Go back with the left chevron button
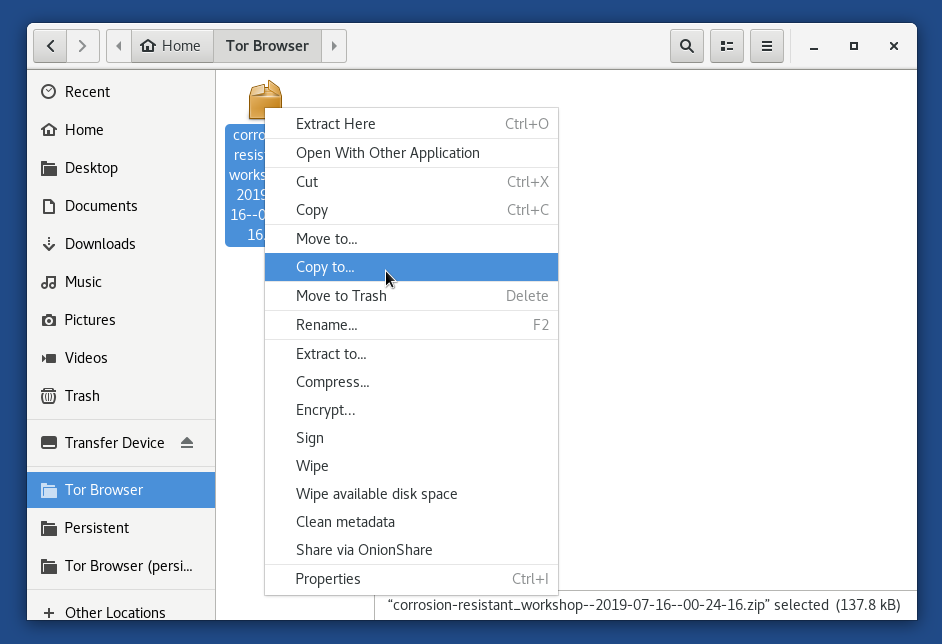This screenshot has height=644, width=942. [x=50, y=46]
